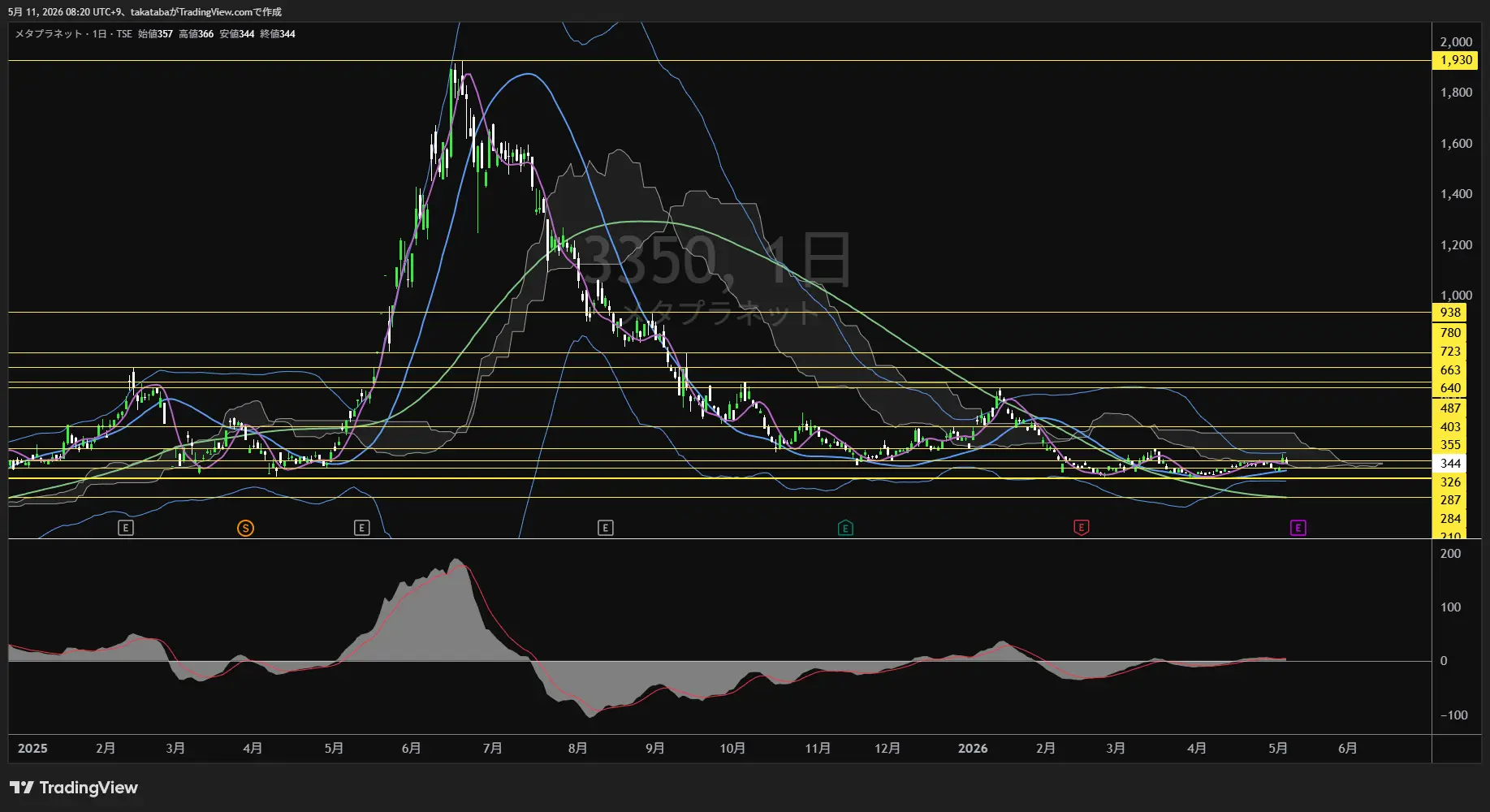Select the 487 yellow price label
1490x812 pixels.
pos(1450,408)
